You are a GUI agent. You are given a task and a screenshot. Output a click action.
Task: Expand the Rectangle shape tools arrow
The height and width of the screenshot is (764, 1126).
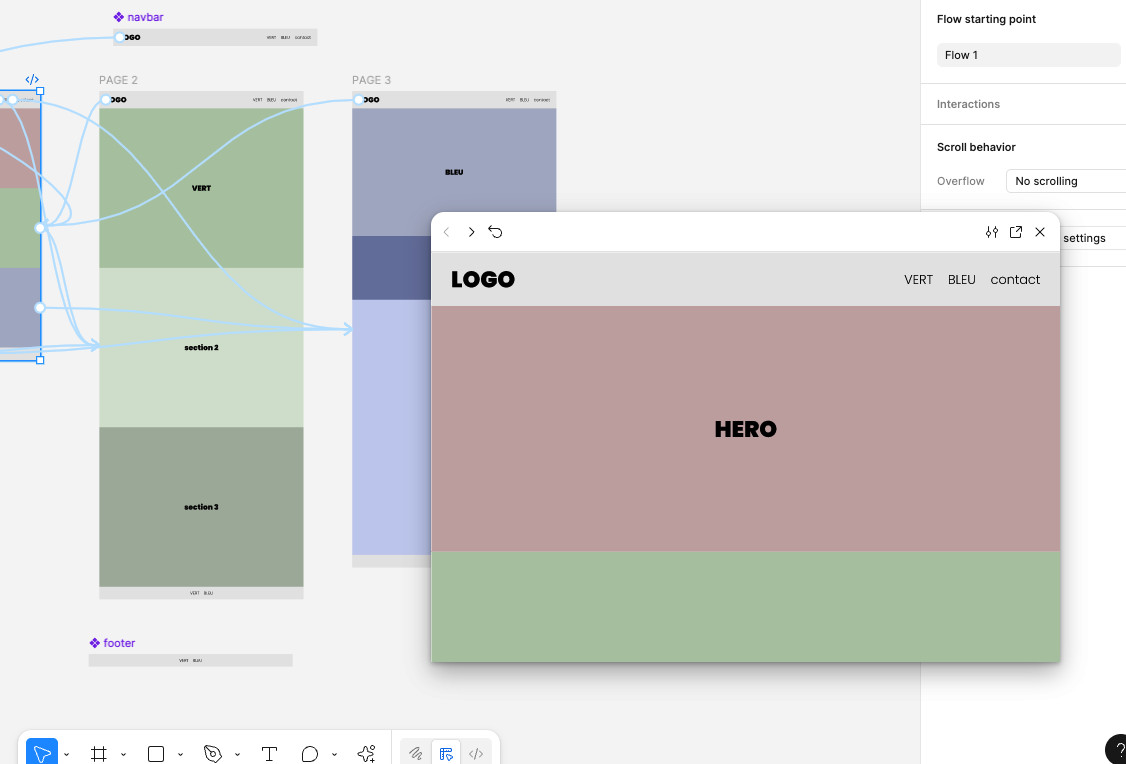[x=180, y=754]
